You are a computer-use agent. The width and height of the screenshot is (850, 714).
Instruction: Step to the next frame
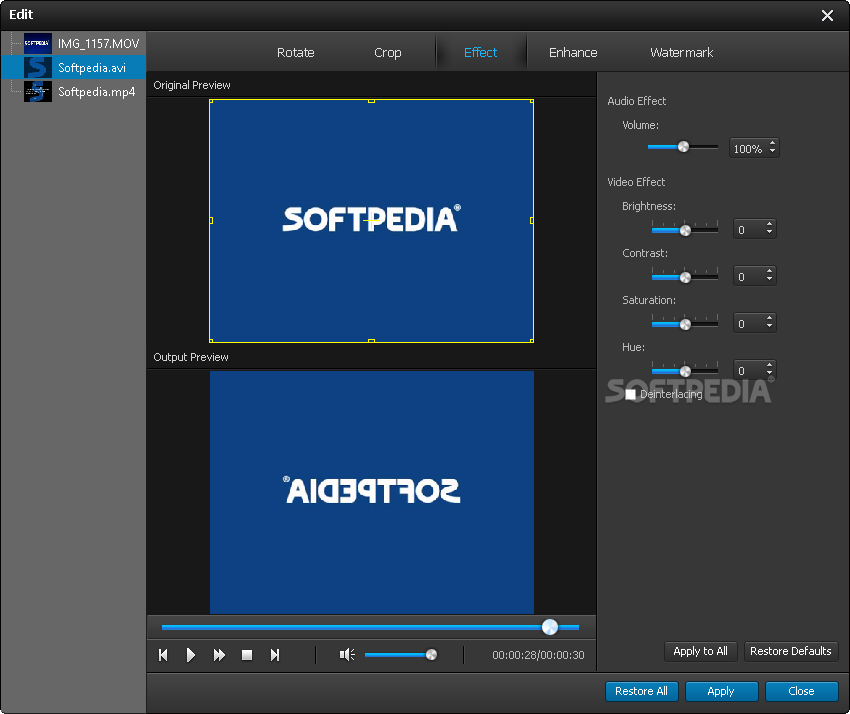click(275, 655)
